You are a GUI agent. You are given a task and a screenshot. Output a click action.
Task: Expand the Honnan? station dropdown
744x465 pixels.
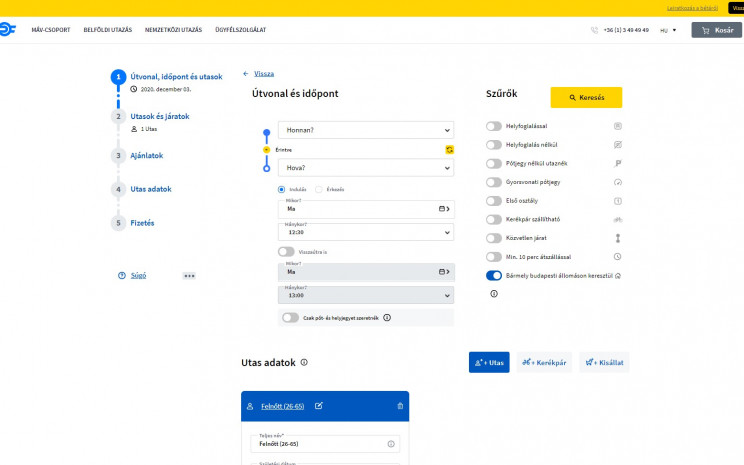point(364,130)
